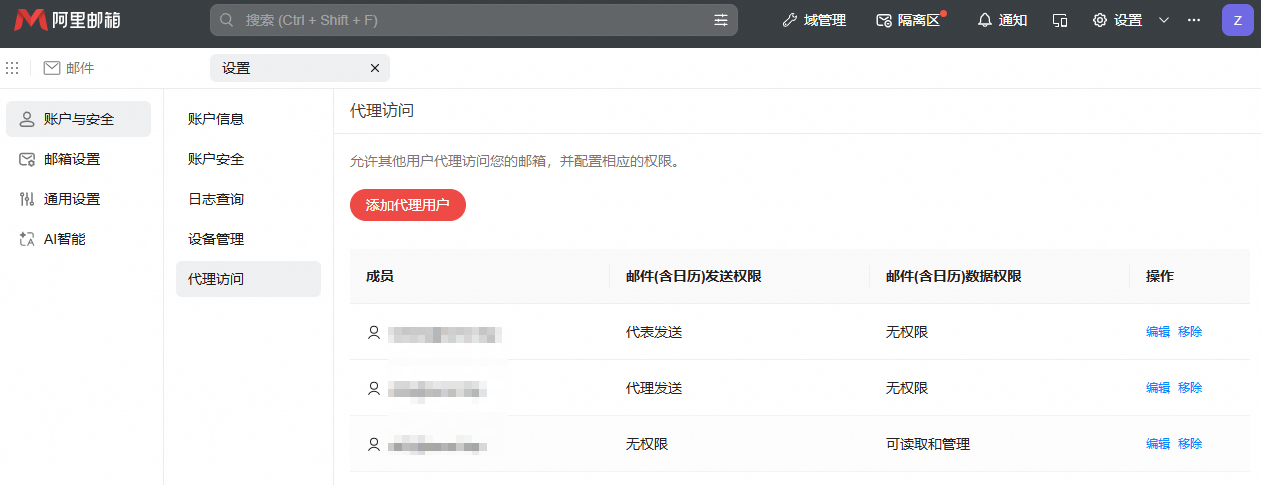
Task: Open 通知 notifications
Action: click(1002, 20)
